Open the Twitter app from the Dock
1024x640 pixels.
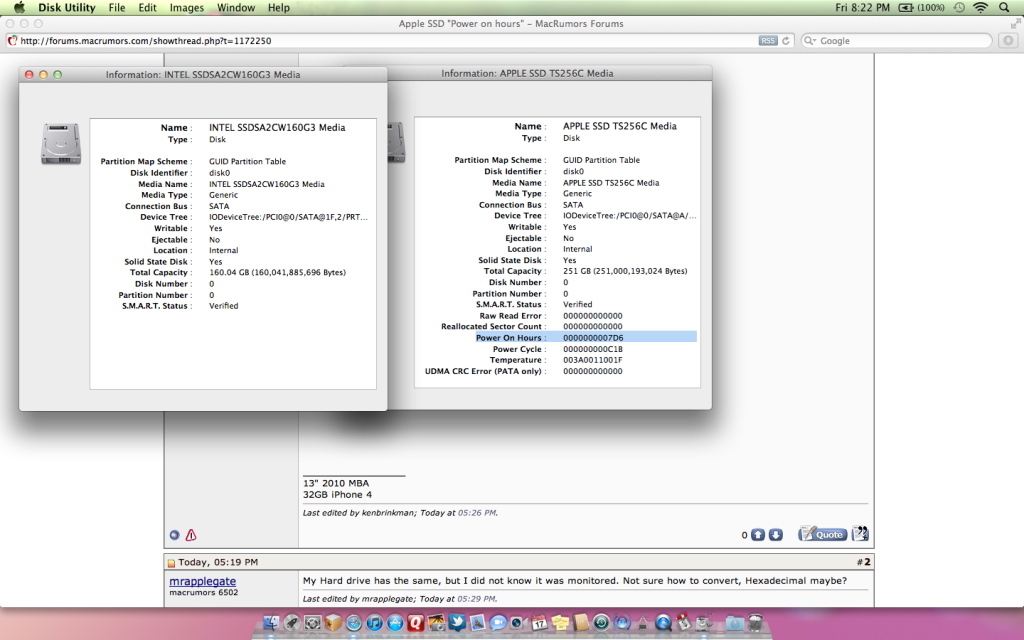tap(457, 622)
